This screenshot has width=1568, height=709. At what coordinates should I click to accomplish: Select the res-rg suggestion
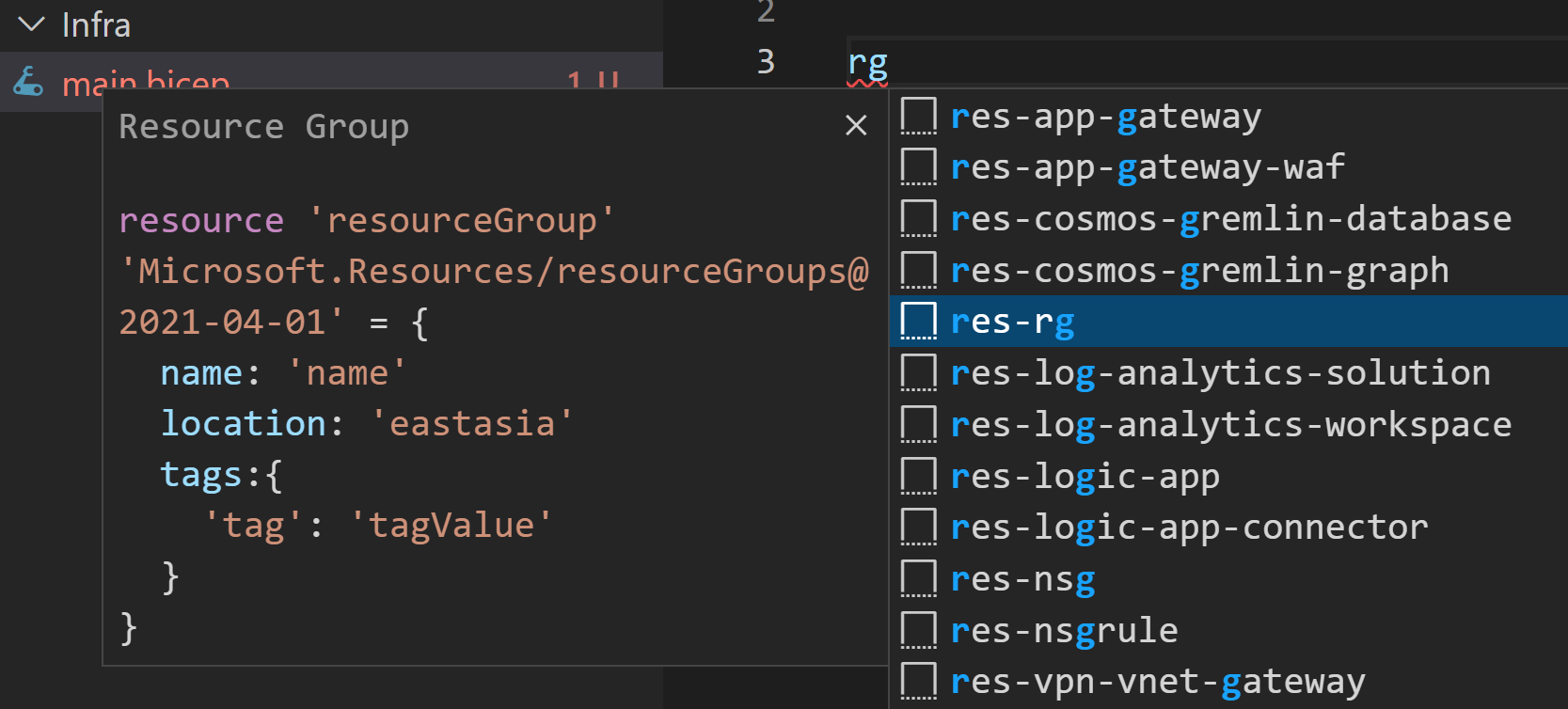pyautogui.click(x=1012, y=322)
